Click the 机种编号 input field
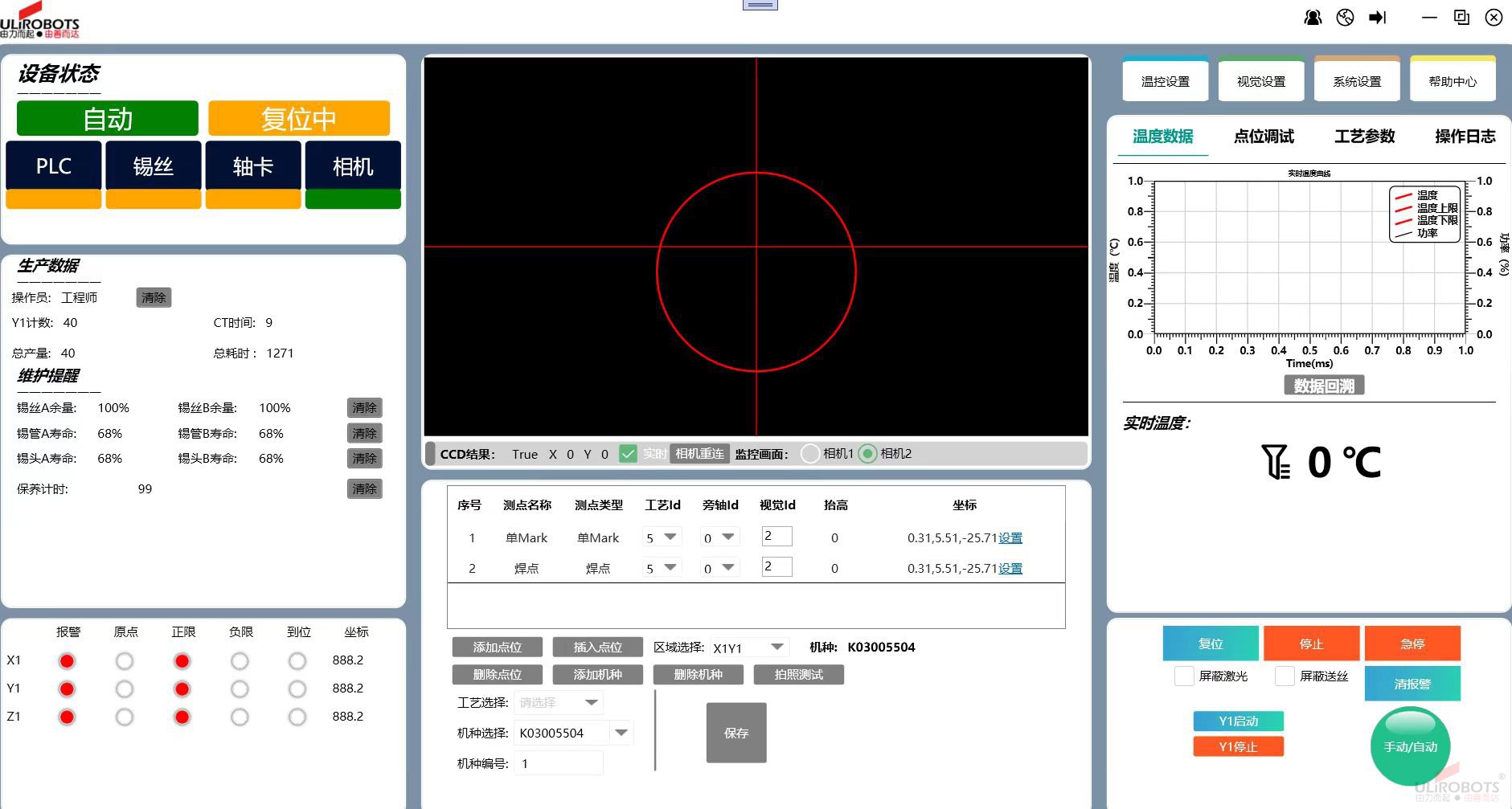This screenshot has height=809, width=1512. pyautogui.click(x=559, y=763)
